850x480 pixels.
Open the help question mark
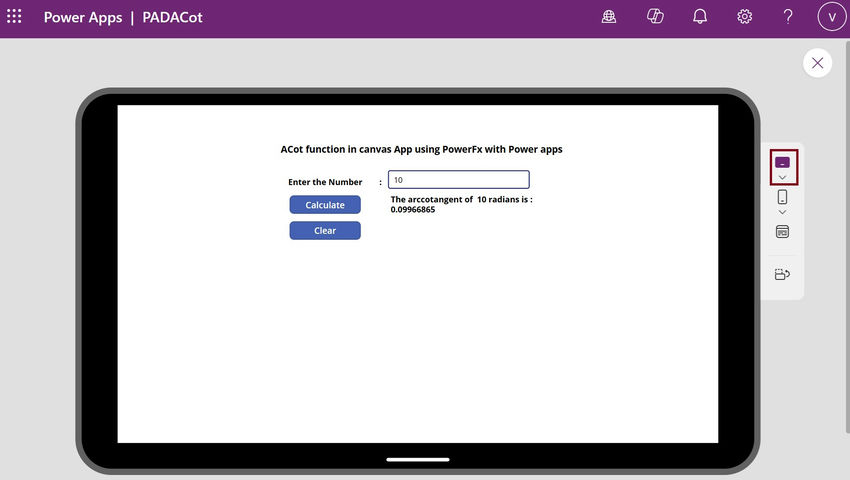[x=788, y=17]
